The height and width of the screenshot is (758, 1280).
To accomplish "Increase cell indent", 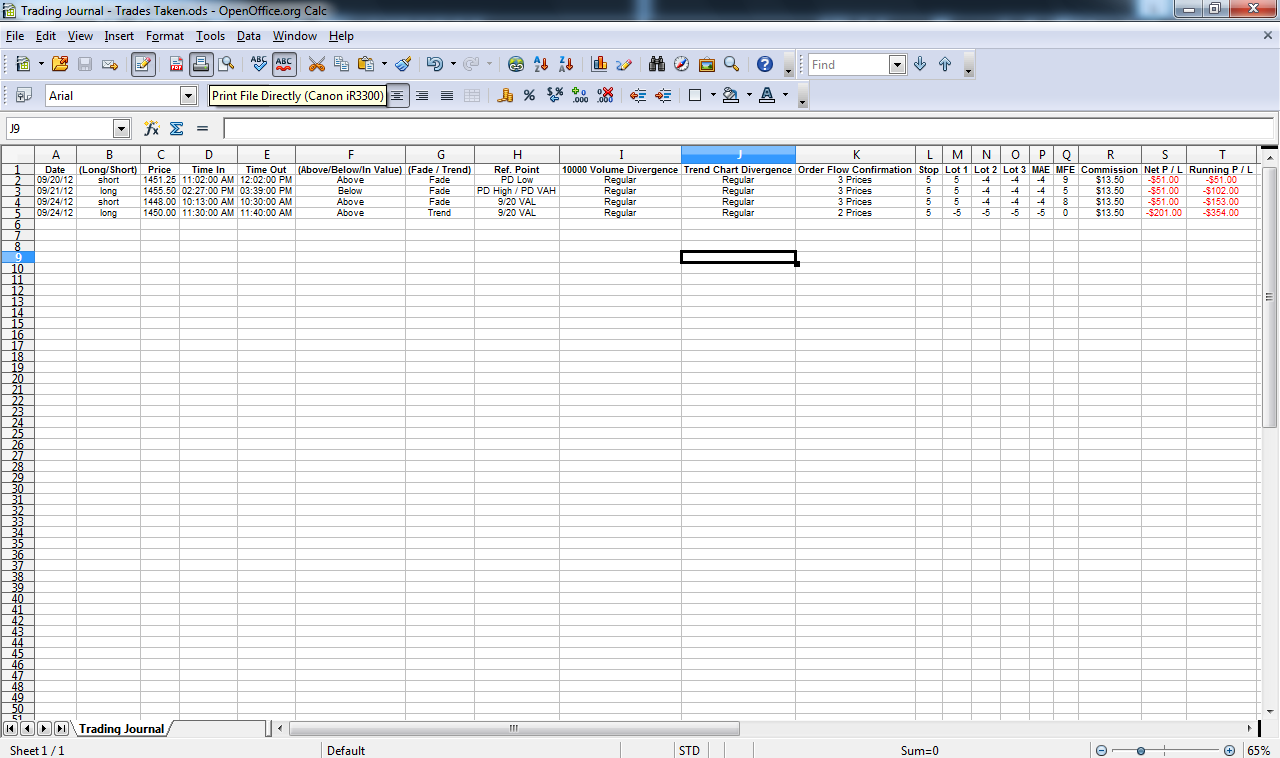I will (663, 95).
